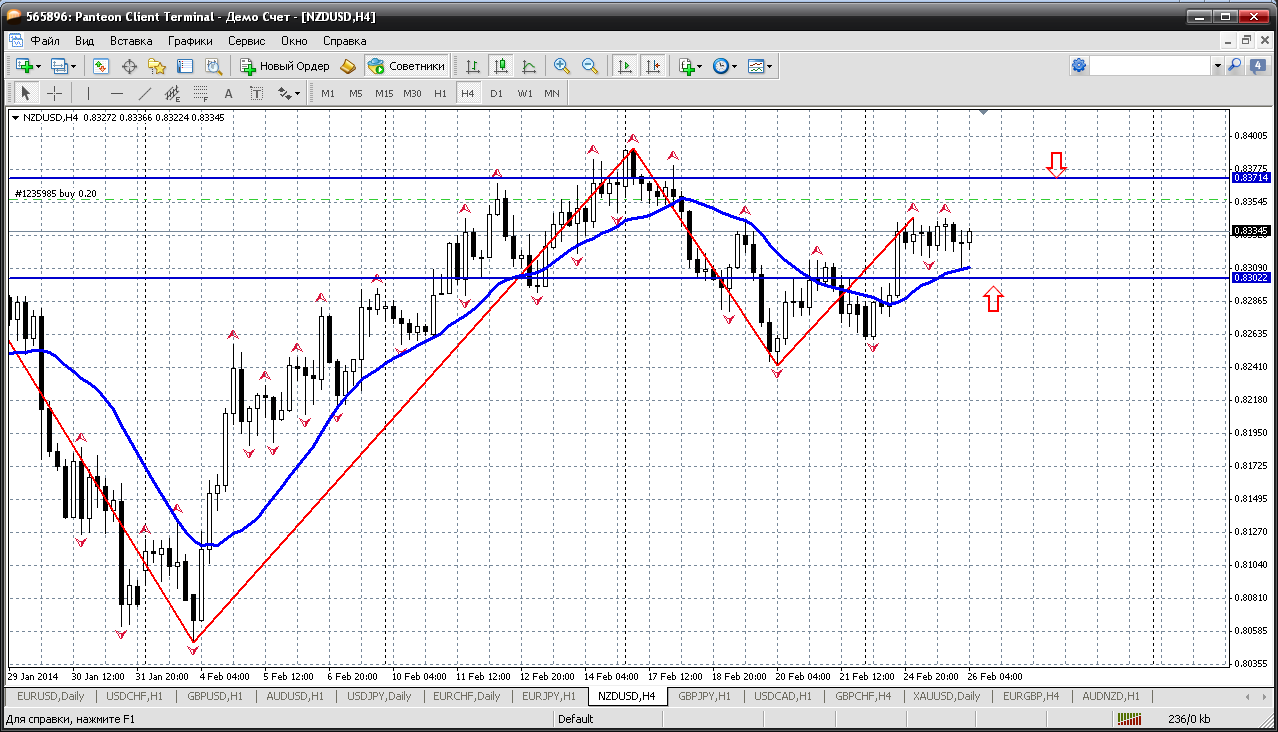The image size is (1278, 732).
Task: Expand the arrows tool dropdown
Action: [298, 93]
